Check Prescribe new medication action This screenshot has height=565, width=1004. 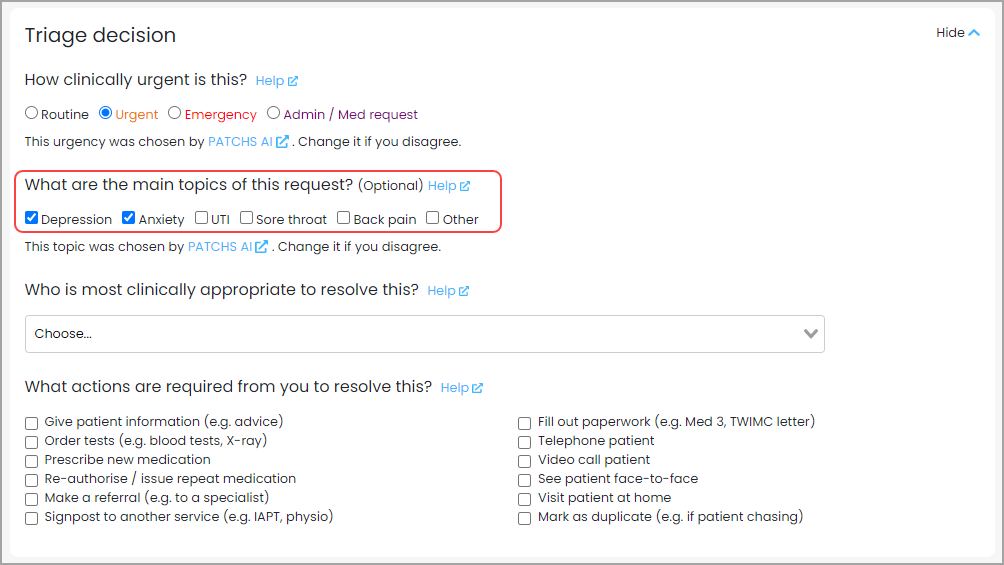pyautogui.click(x=31, y=461)
